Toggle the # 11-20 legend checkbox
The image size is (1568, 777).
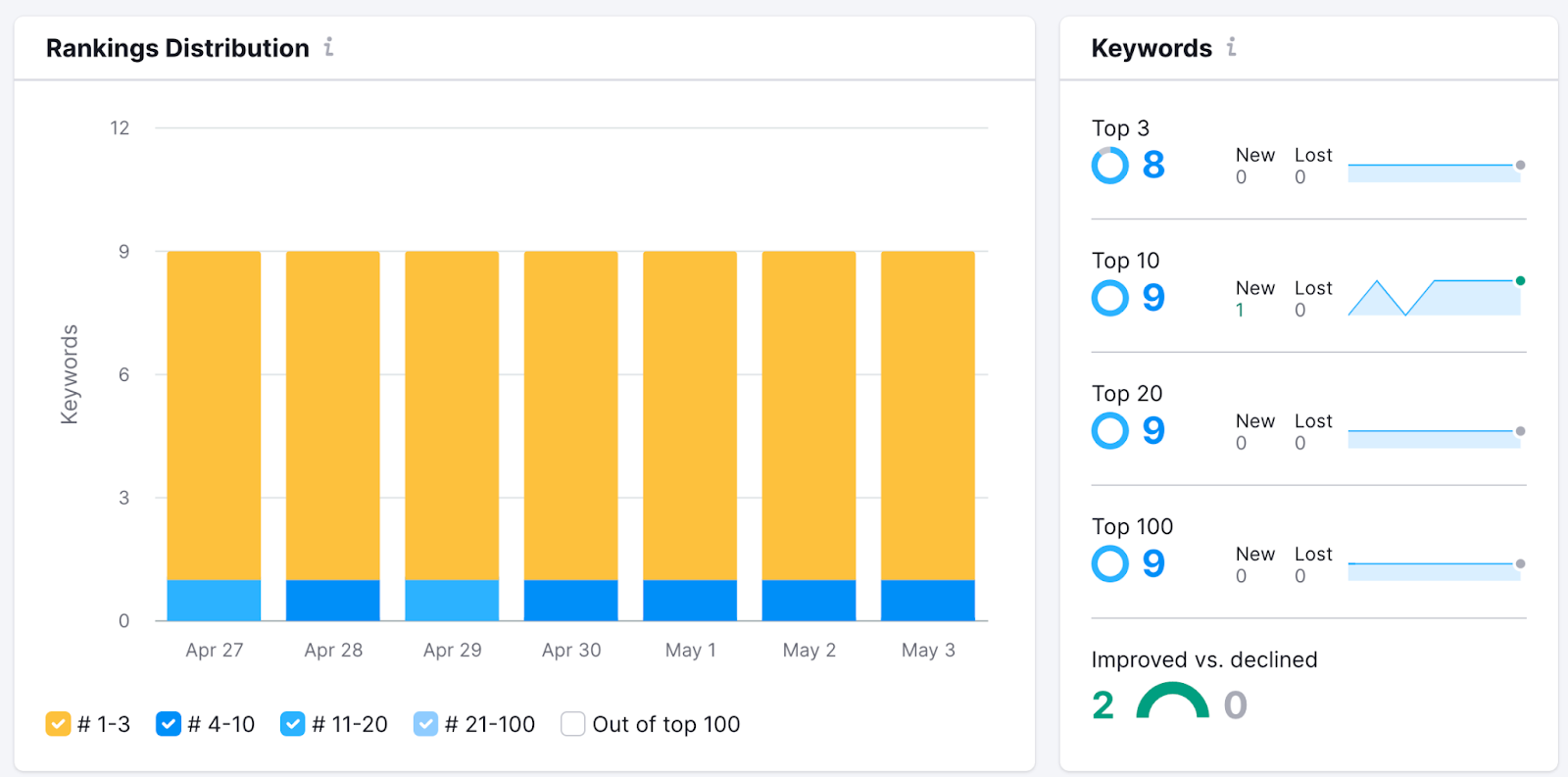point(292,724)
